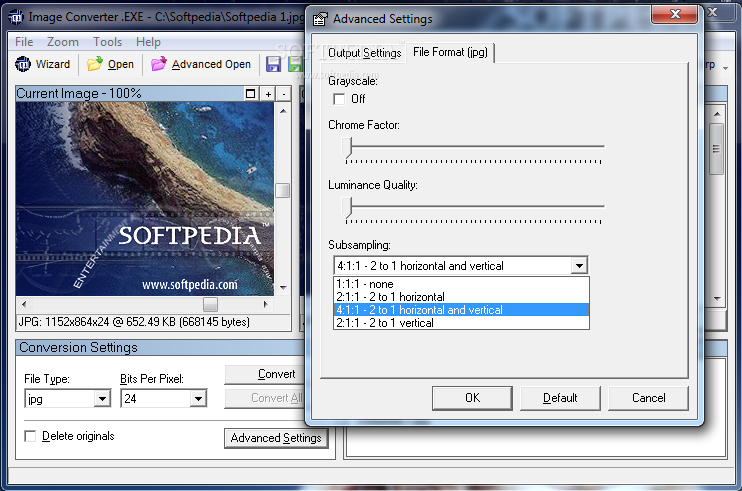Enable the Delete originals checkbox
The image size is (742, 491).
click(x=30, y=436)
